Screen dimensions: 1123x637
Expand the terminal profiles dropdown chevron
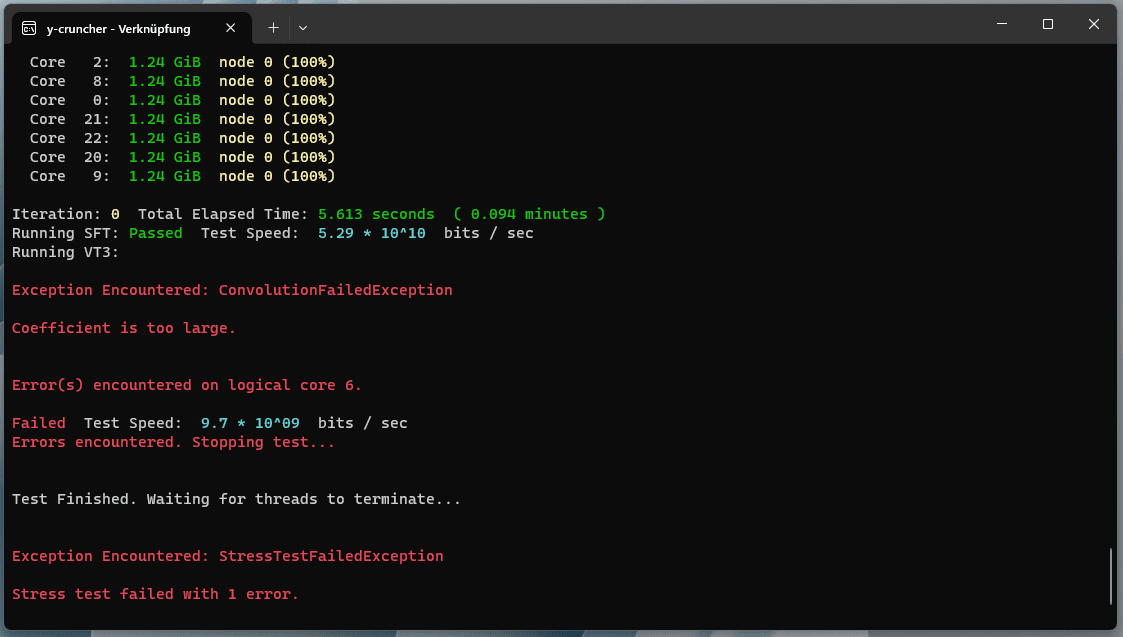[303, 28]
